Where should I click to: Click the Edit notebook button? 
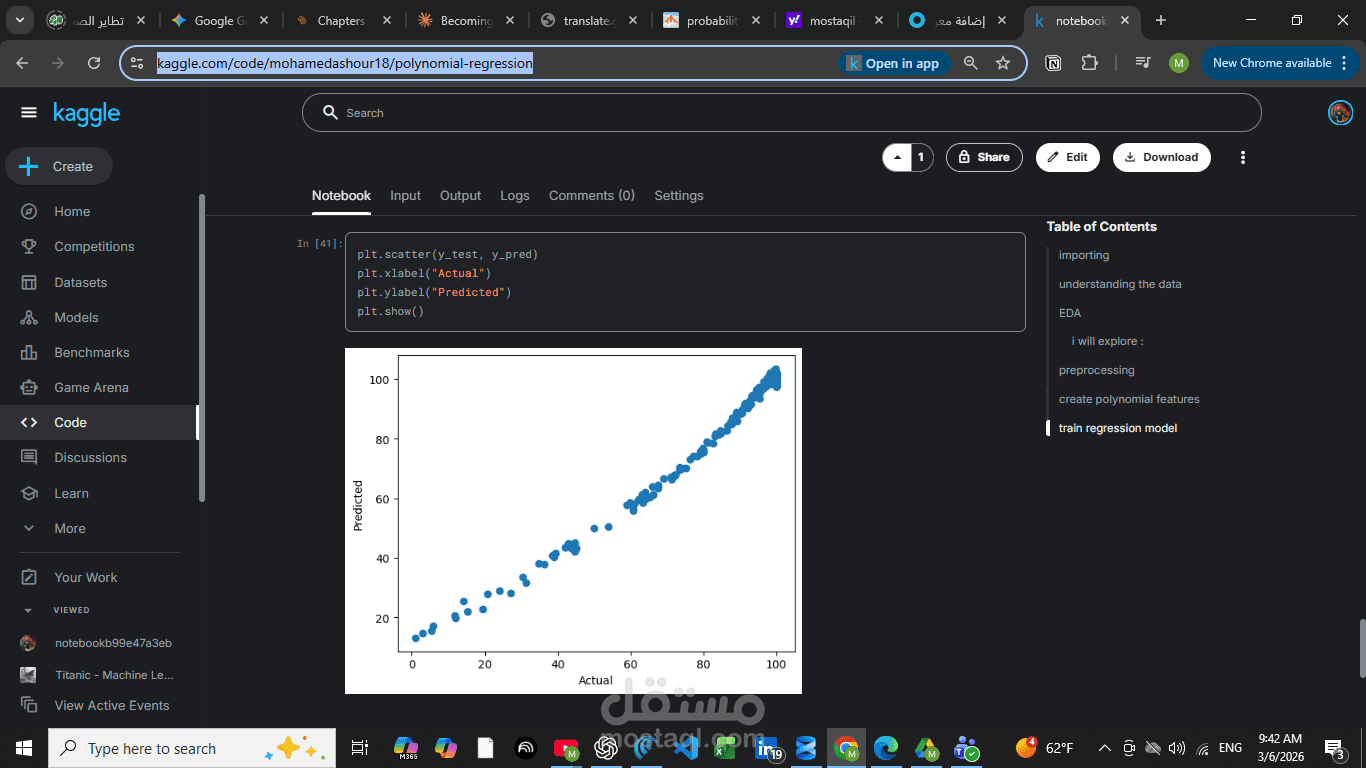point(1067,157)
